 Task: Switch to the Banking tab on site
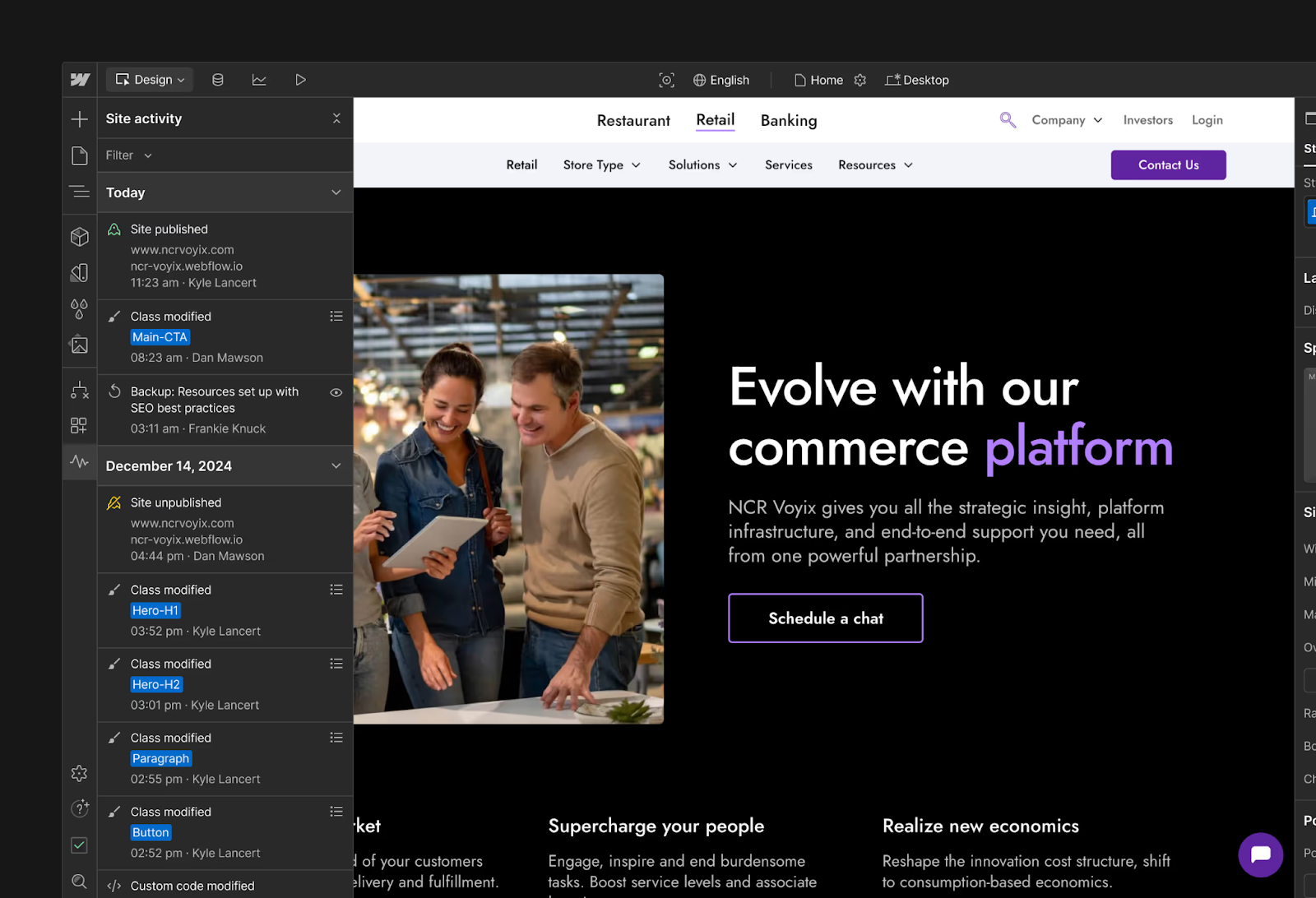click(x=788, y=121)
